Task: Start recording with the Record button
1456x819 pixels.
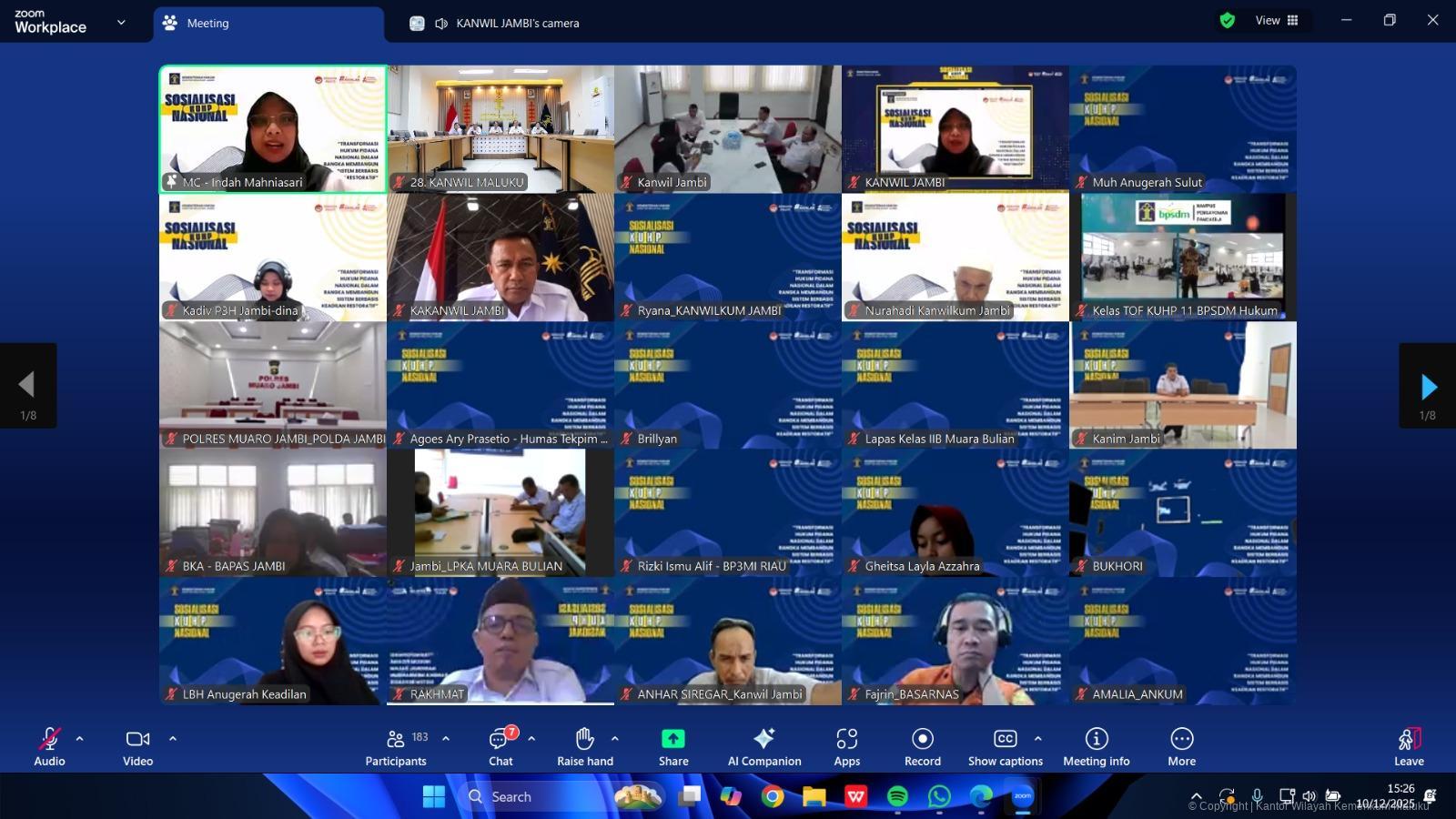Action: pos(923,746)
